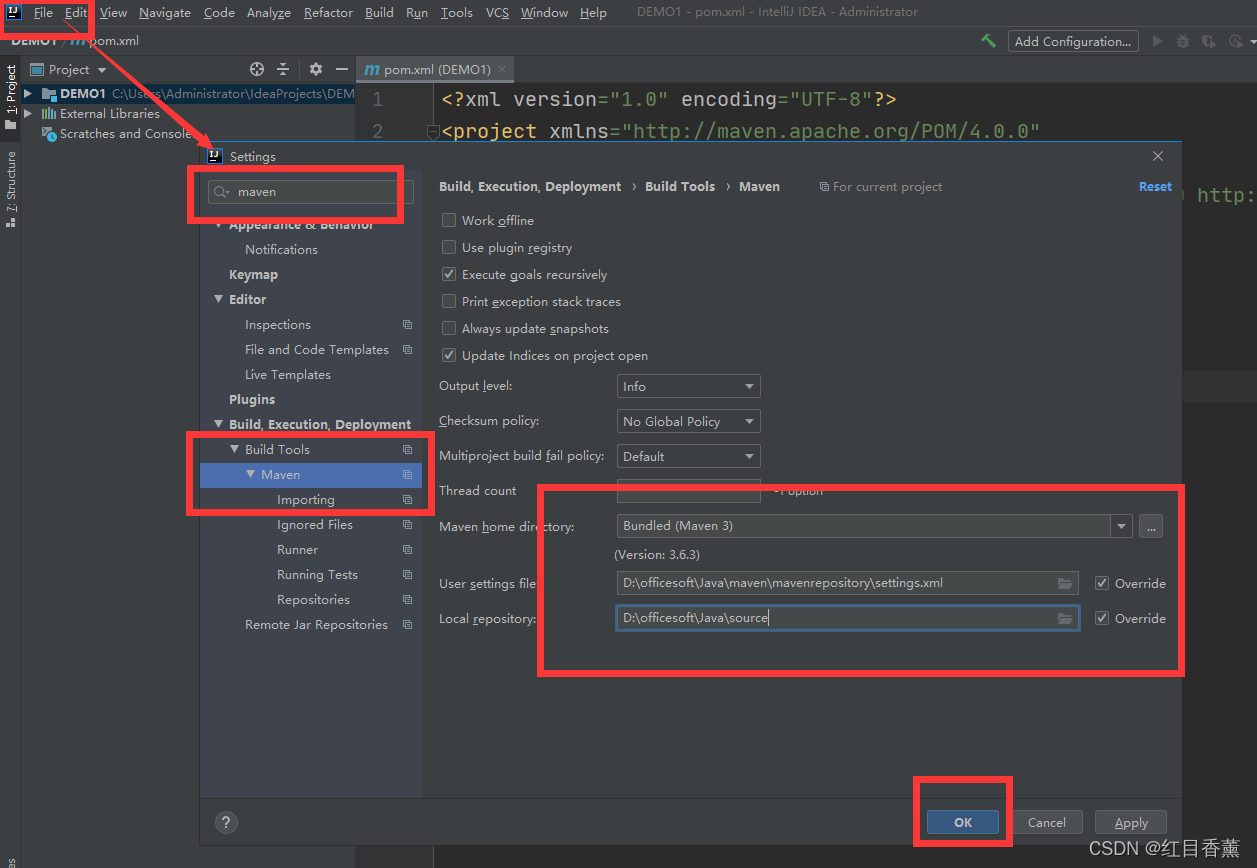
Task: Select Live Templates in settings tree
Action: coord(288,374)
